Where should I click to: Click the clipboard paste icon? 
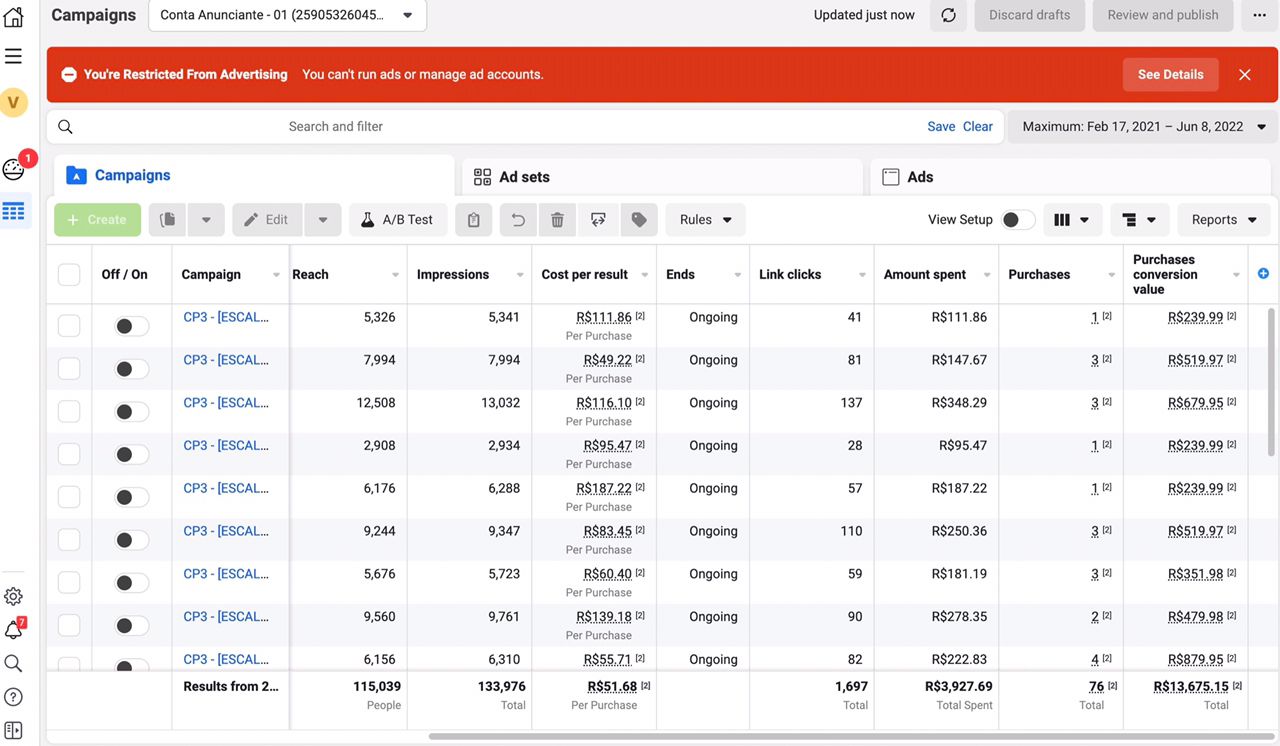(x=474, y=220)
